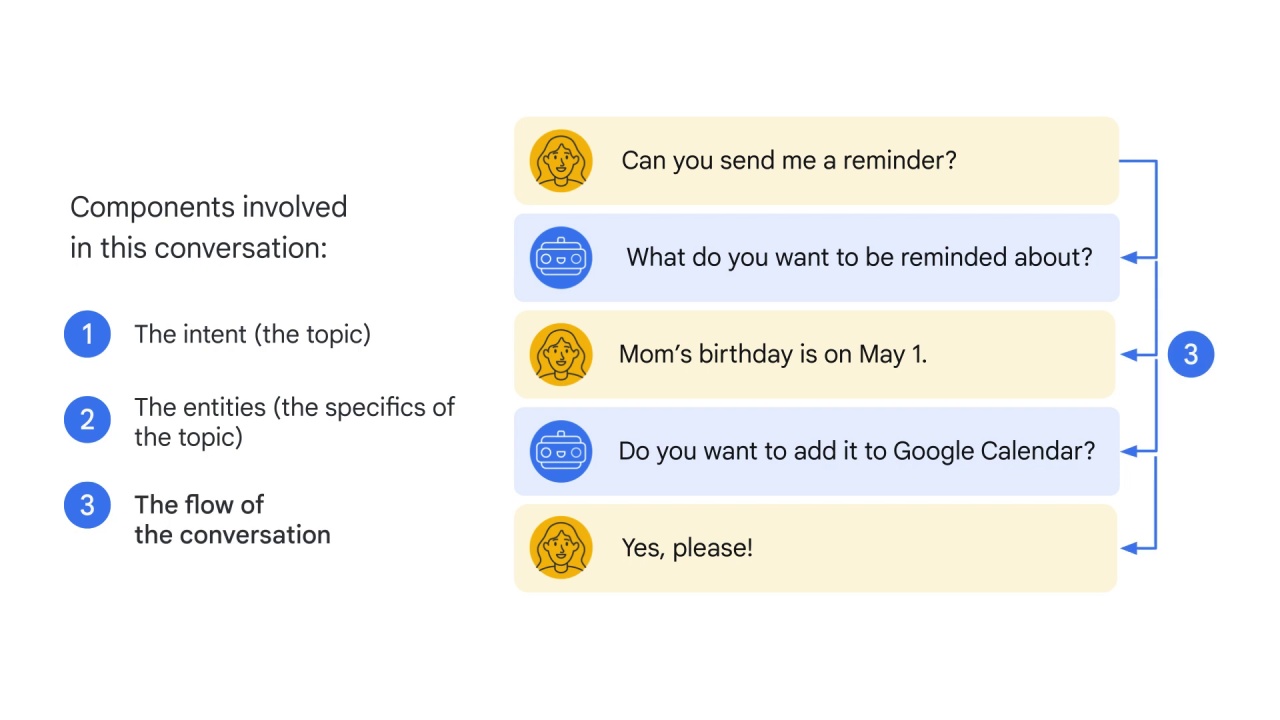This screenshot has height=720, width=1280.
Task: Click the blue number 1 circle beside 'The intent'
Action: click(87, 334)
